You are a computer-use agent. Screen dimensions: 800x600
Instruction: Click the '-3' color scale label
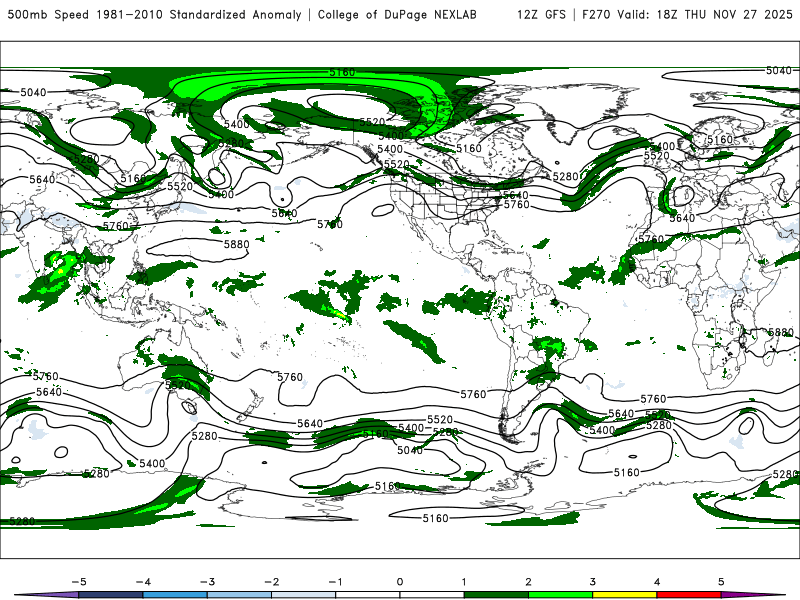pos(207,582)
